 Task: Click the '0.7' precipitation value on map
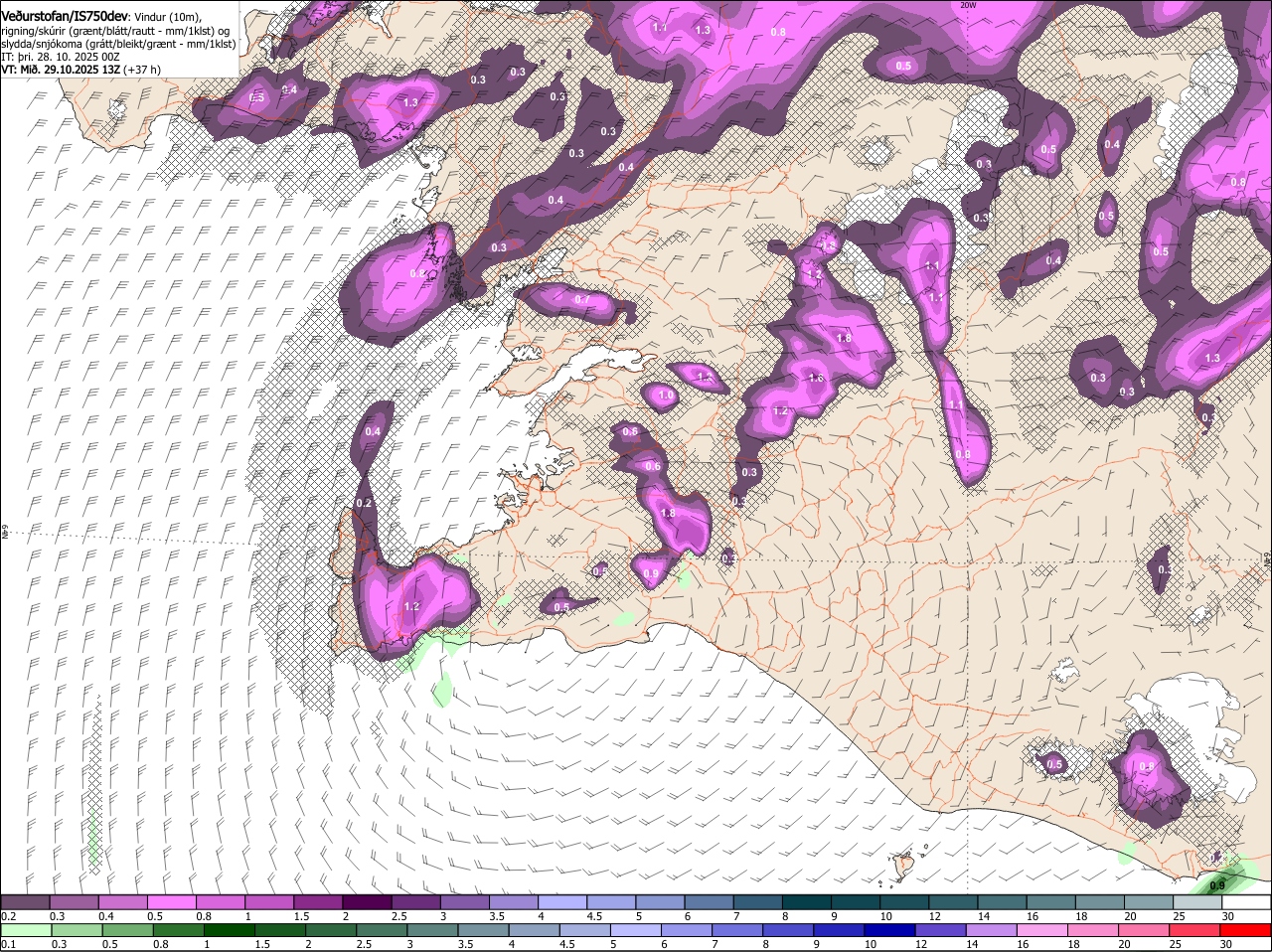(582, 299)
